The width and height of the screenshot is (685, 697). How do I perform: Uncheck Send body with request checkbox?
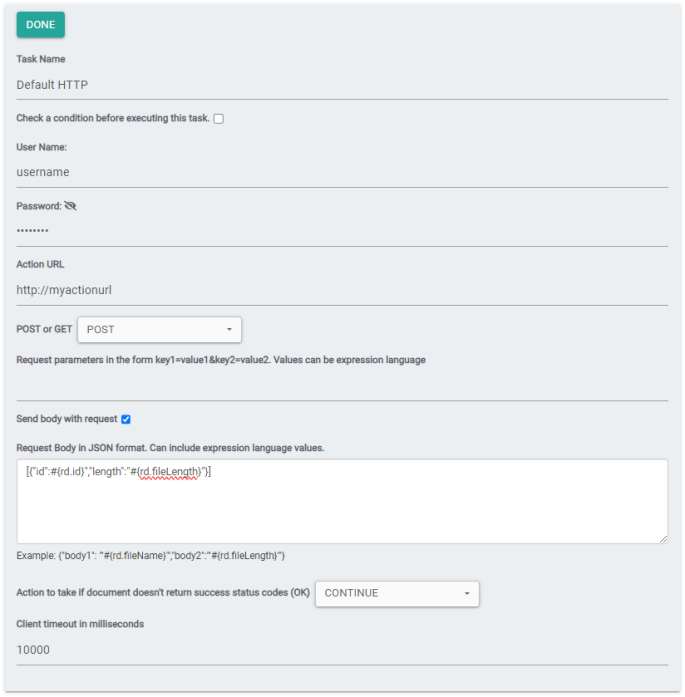126,419
